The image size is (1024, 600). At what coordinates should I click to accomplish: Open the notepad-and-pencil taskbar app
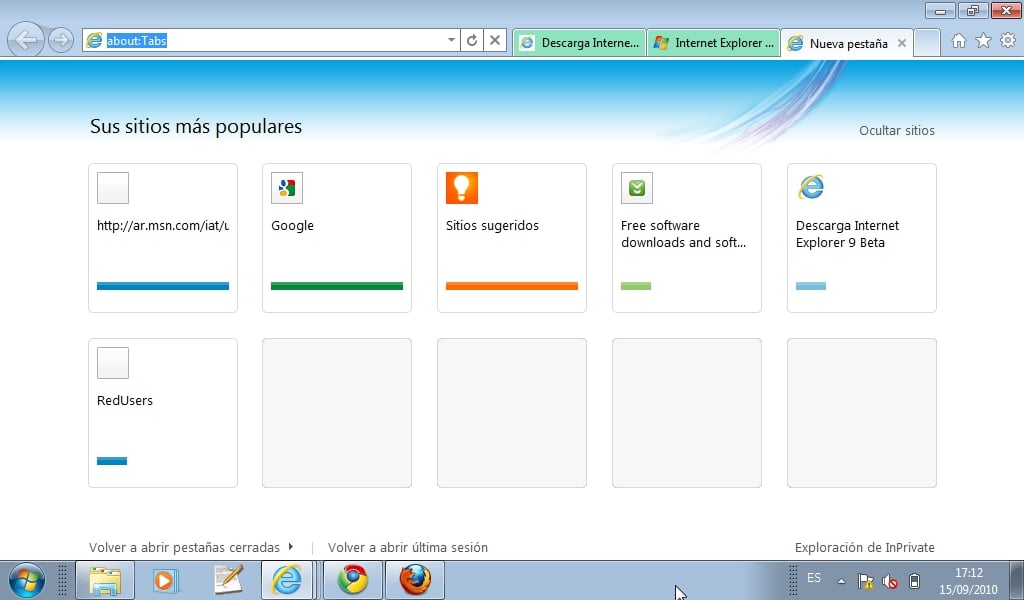[x=229, y=580]
